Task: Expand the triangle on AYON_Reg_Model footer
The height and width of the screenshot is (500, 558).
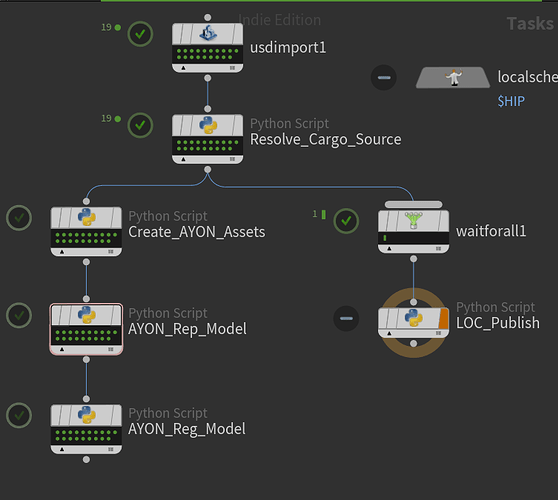Action: 62,449
